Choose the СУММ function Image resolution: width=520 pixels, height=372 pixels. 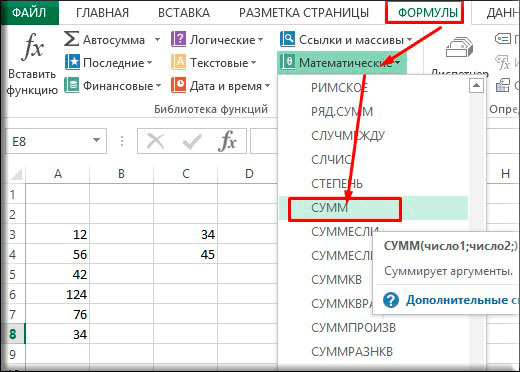point(373,208)
